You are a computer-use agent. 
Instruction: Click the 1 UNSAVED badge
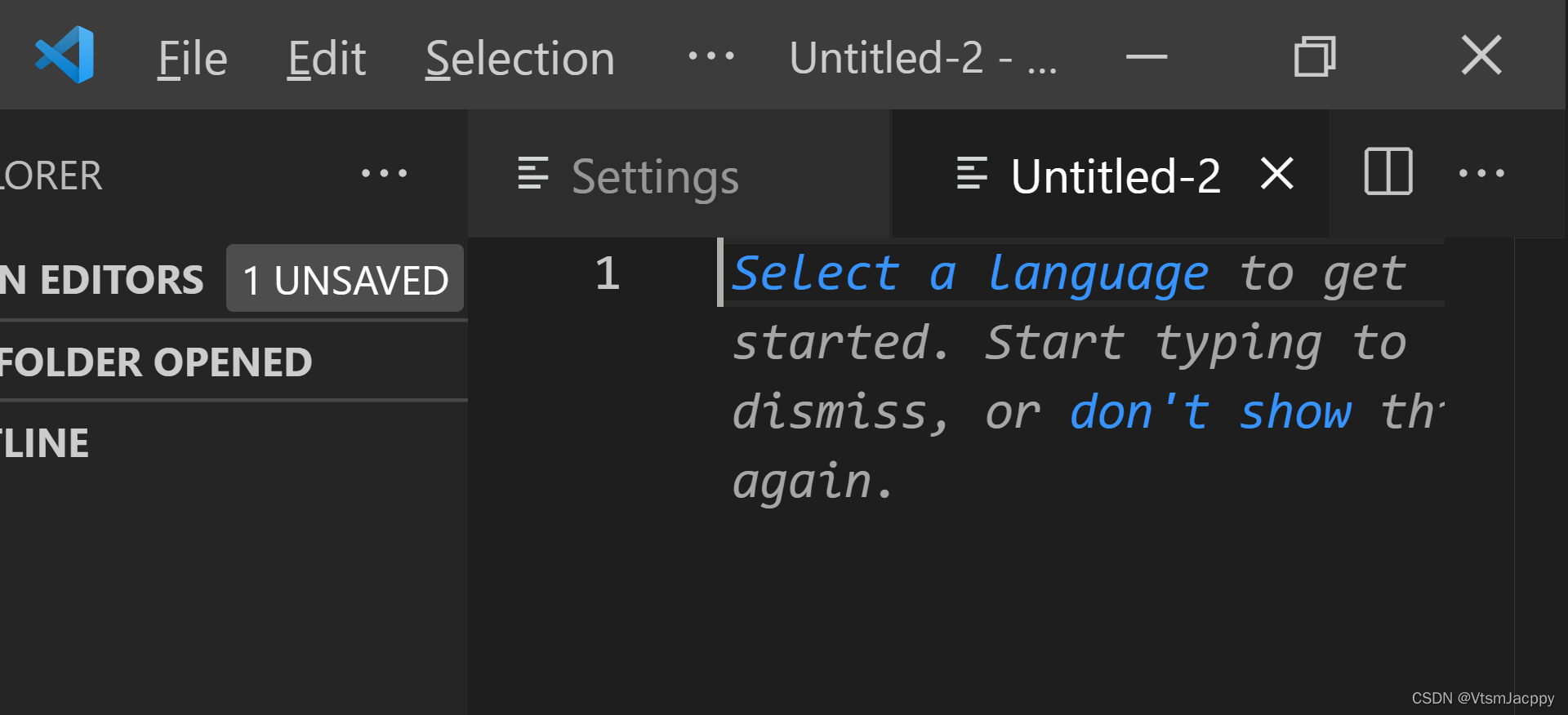coord(345,280)
